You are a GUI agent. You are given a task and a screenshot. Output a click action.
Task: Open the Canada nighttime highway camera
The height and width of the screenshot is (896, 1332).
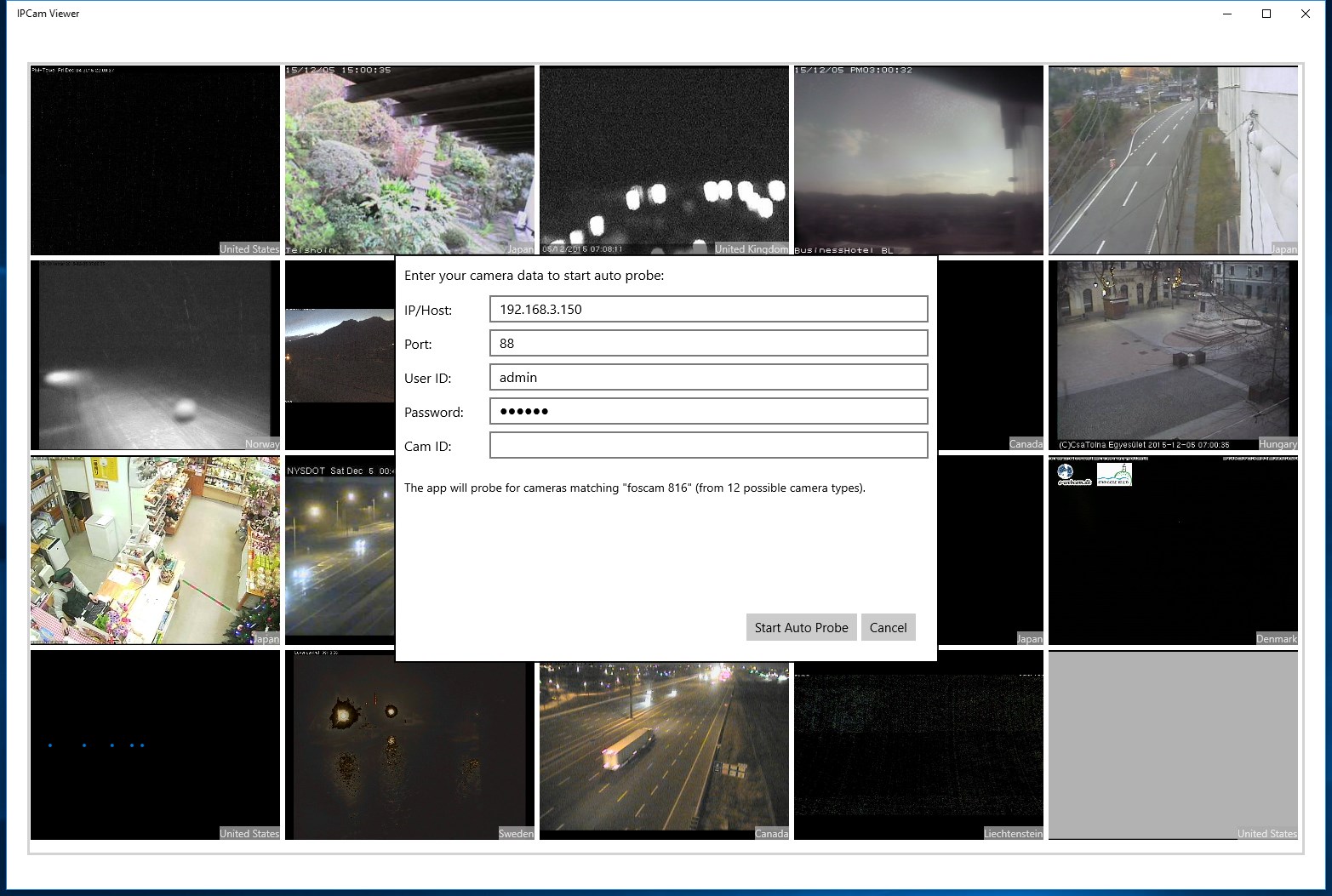click(664, 745)
